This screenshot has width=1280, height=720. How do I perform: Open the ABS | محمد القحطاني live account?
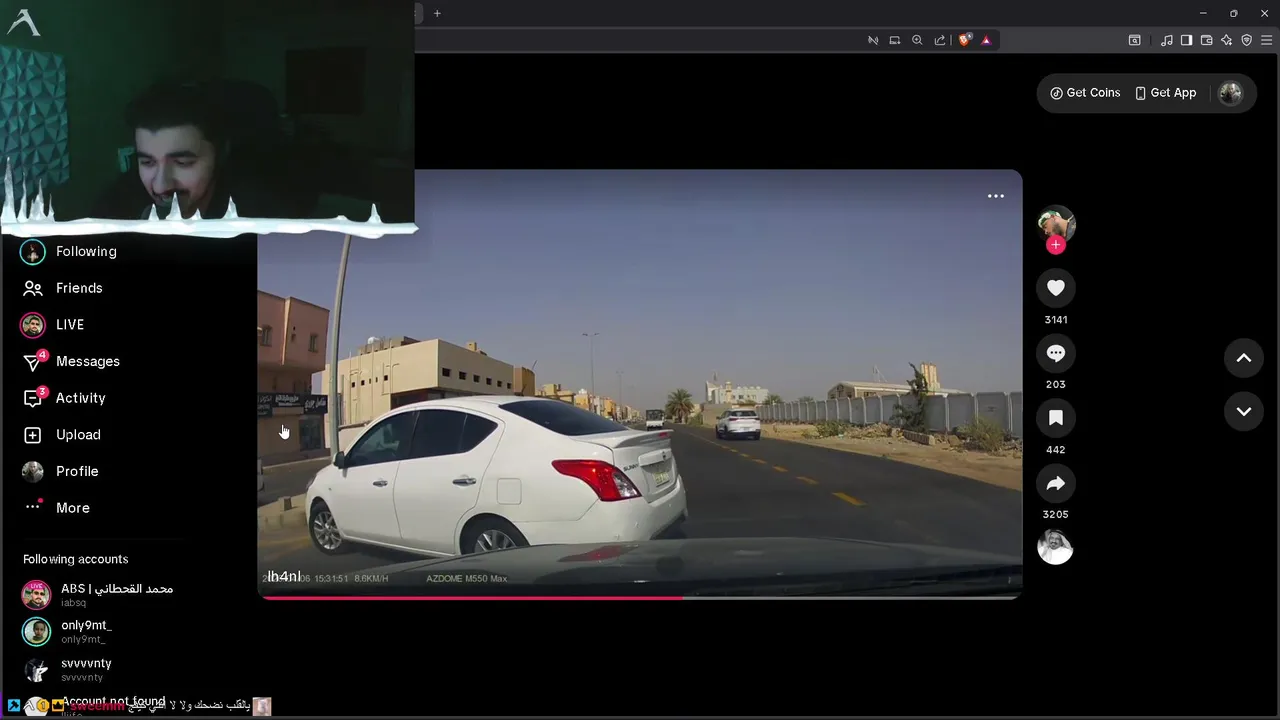[100, 595]
